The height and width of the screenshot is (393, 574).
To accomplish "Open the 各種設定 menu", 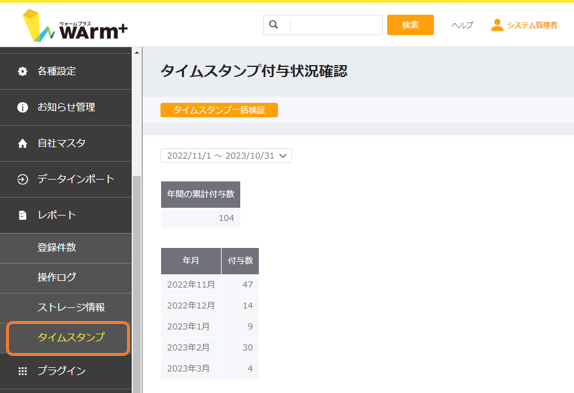I will coord(66,71).
